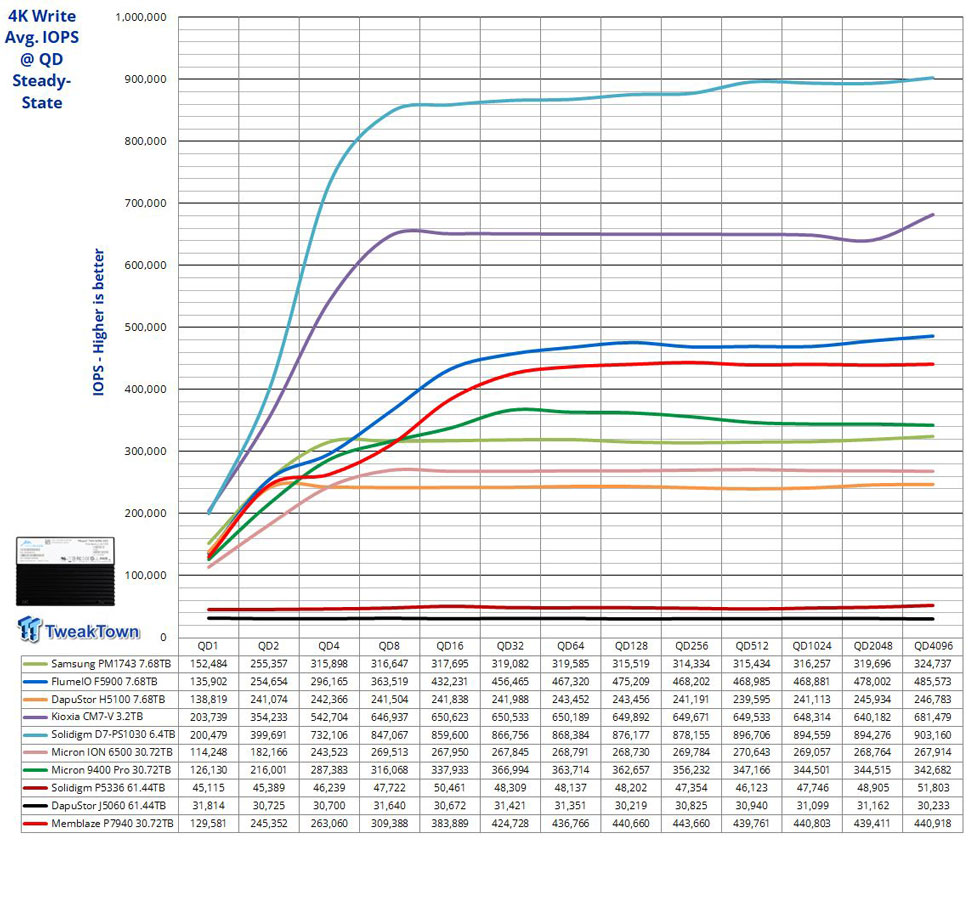Click the table value 903,160
The image size is (980, 898).
point(933,735)
